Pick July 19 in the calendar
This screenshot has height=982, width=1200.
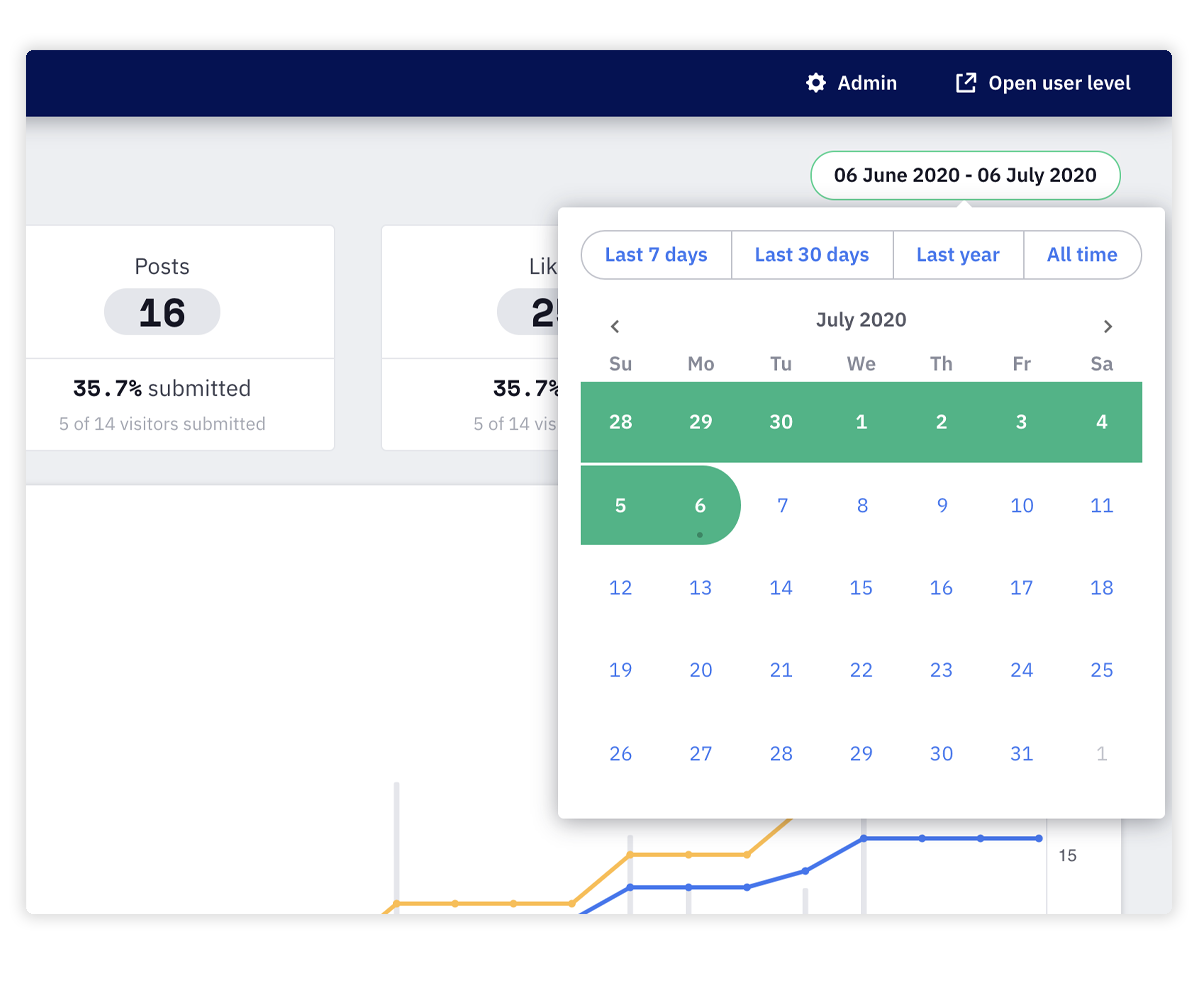pos(621,670)
